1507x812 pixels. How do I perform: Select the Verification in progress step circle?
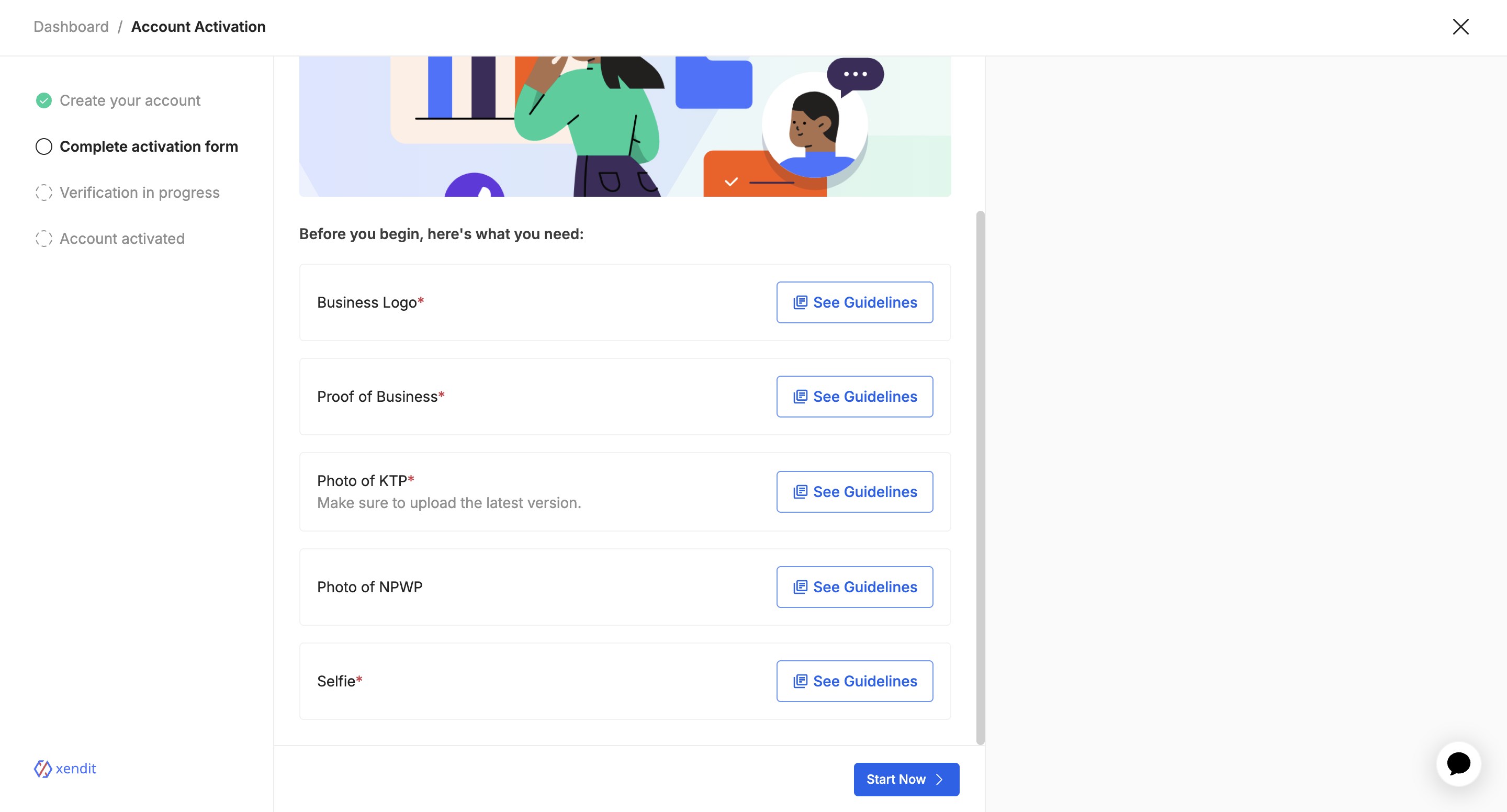pos(44,193)
